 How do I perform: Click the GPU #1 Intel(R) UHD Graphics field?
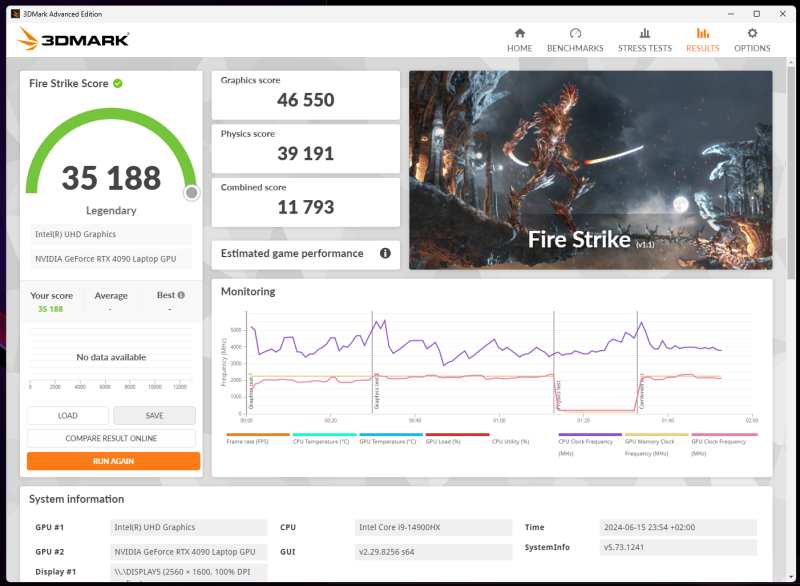[188, 527]
